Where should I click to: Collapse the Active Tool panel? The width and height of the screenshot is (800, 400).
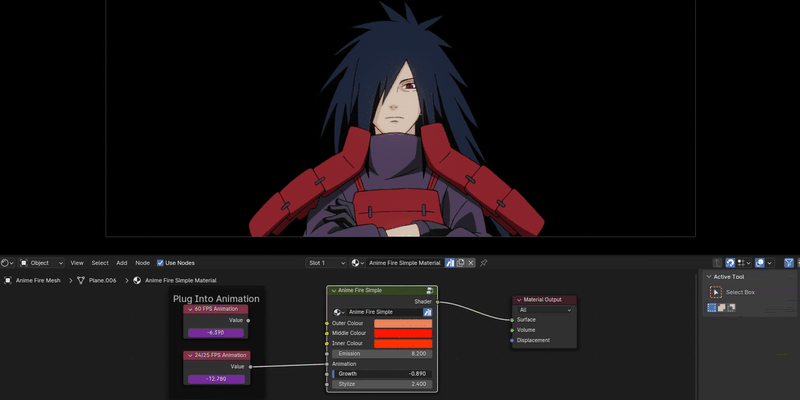(x=709, y=277)
